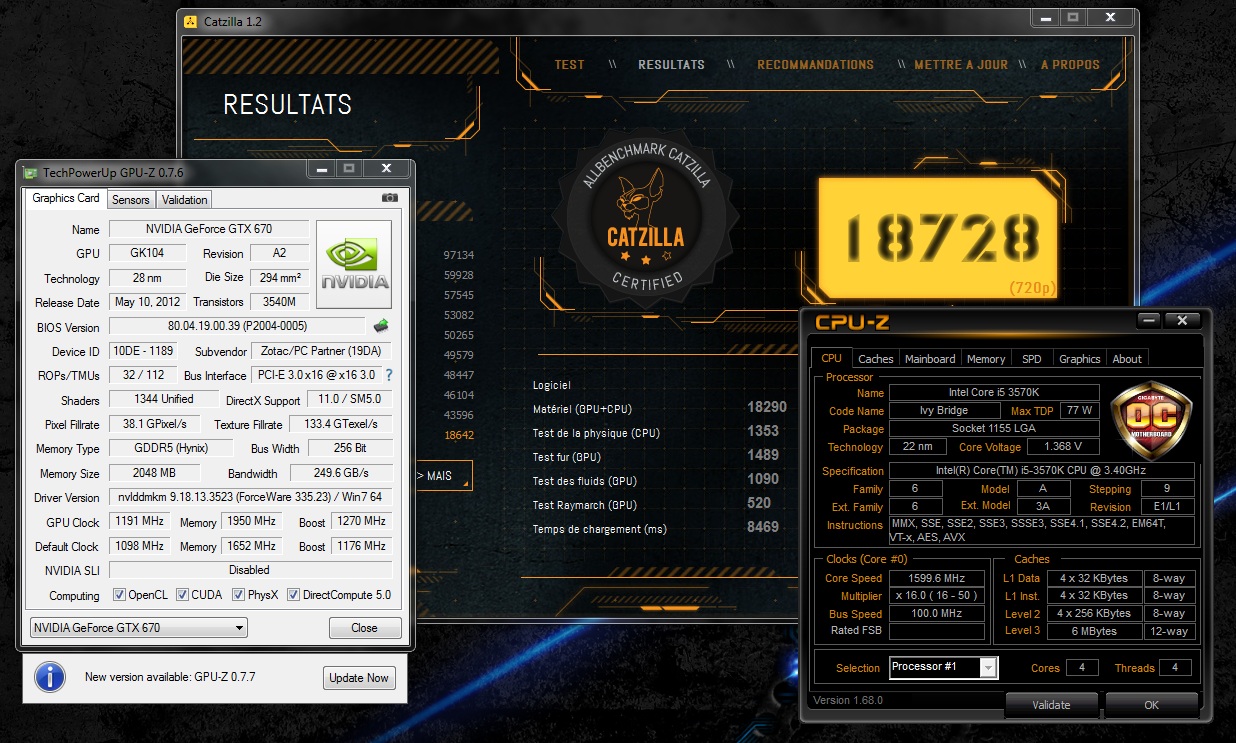
Task: Click the Driver Version field
Action: pos(250,497)
